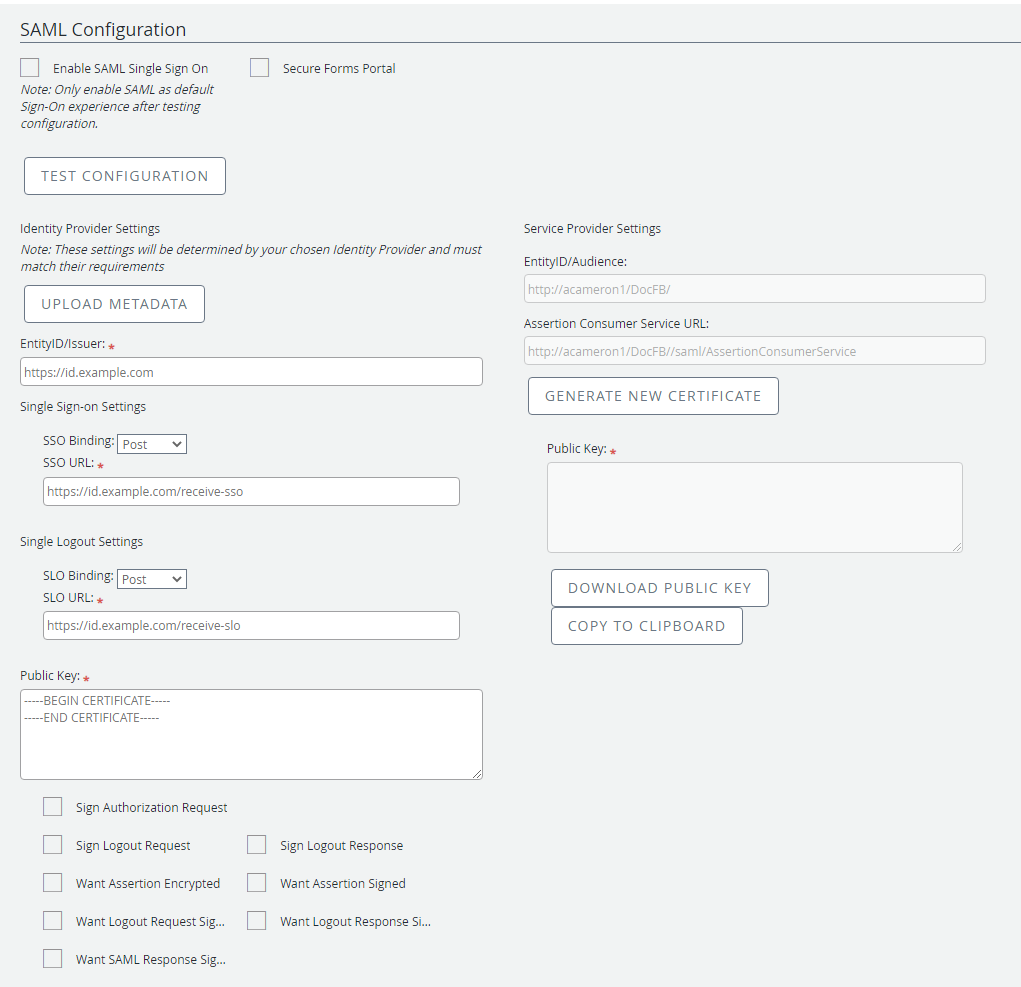Click resize handle of Identity Provider key box
Image resolution: width=1021 pixels, height=987 pixels.
coord(477,774)
